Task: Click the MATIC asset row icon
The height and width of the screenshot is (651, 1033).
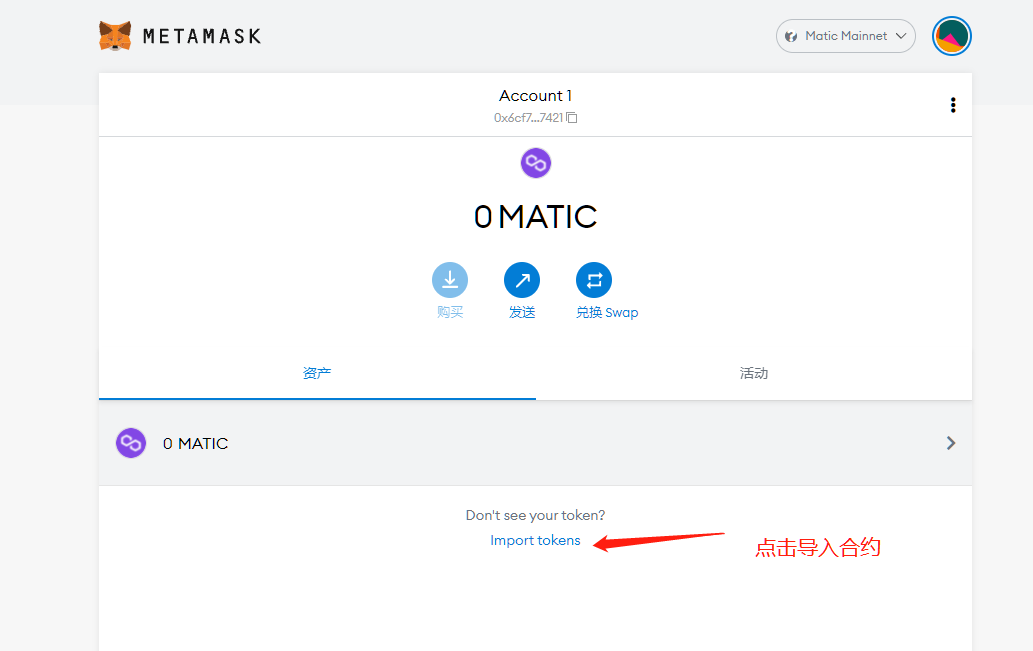Action: pos(131,443)
